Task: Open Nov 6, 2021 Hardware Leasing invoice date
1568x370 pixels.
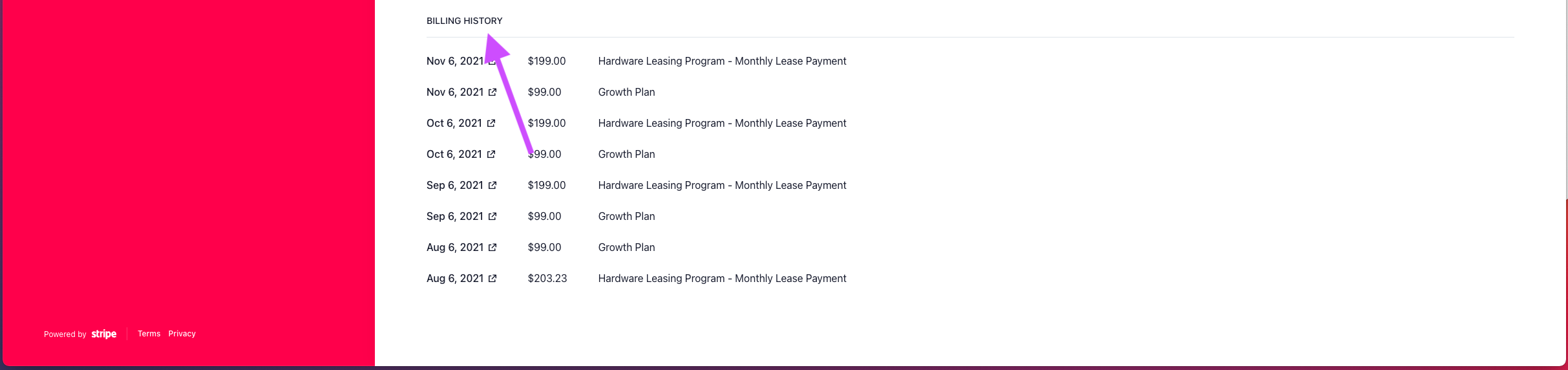Action: 455,61
